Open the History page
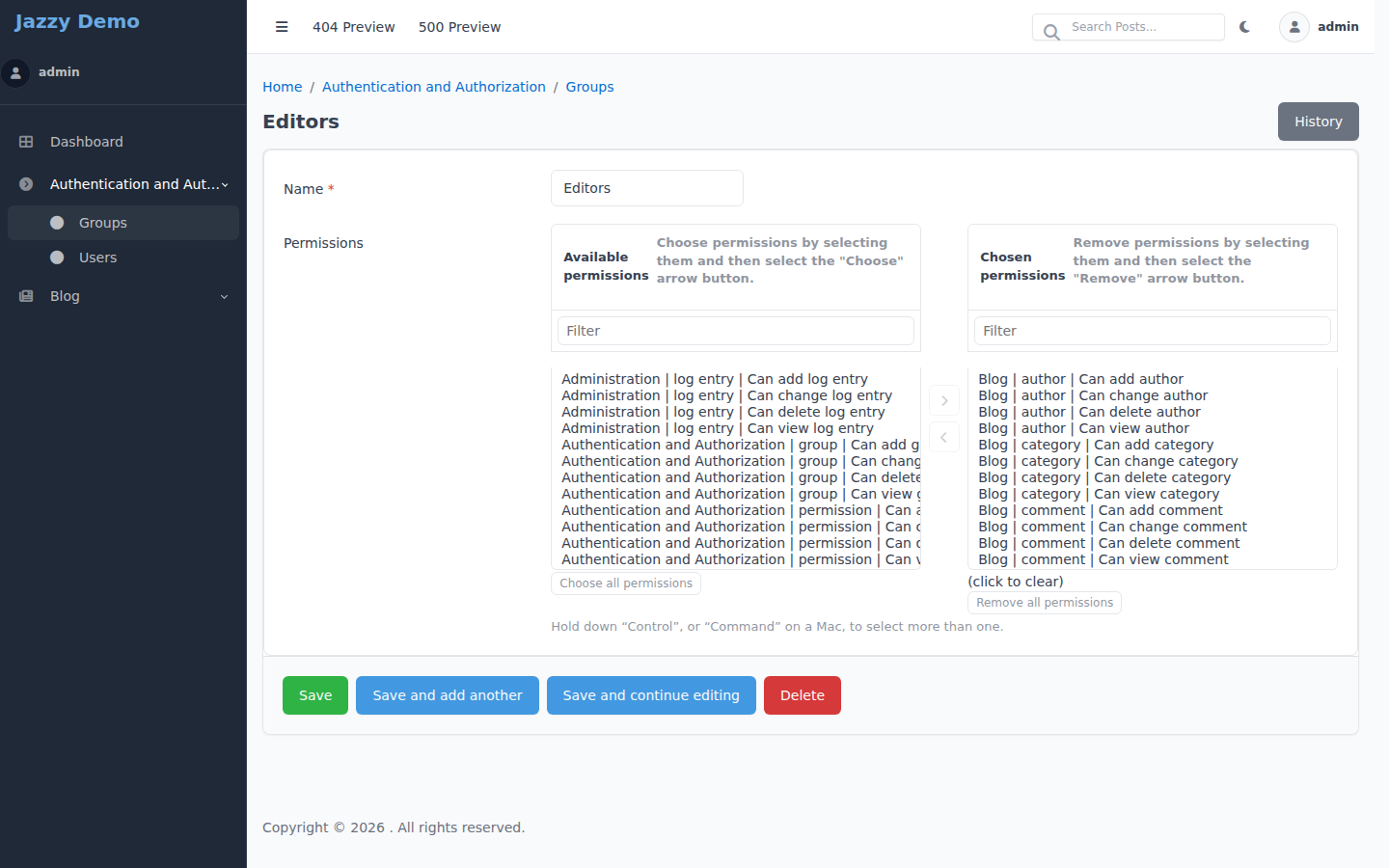 (1319, 122)
